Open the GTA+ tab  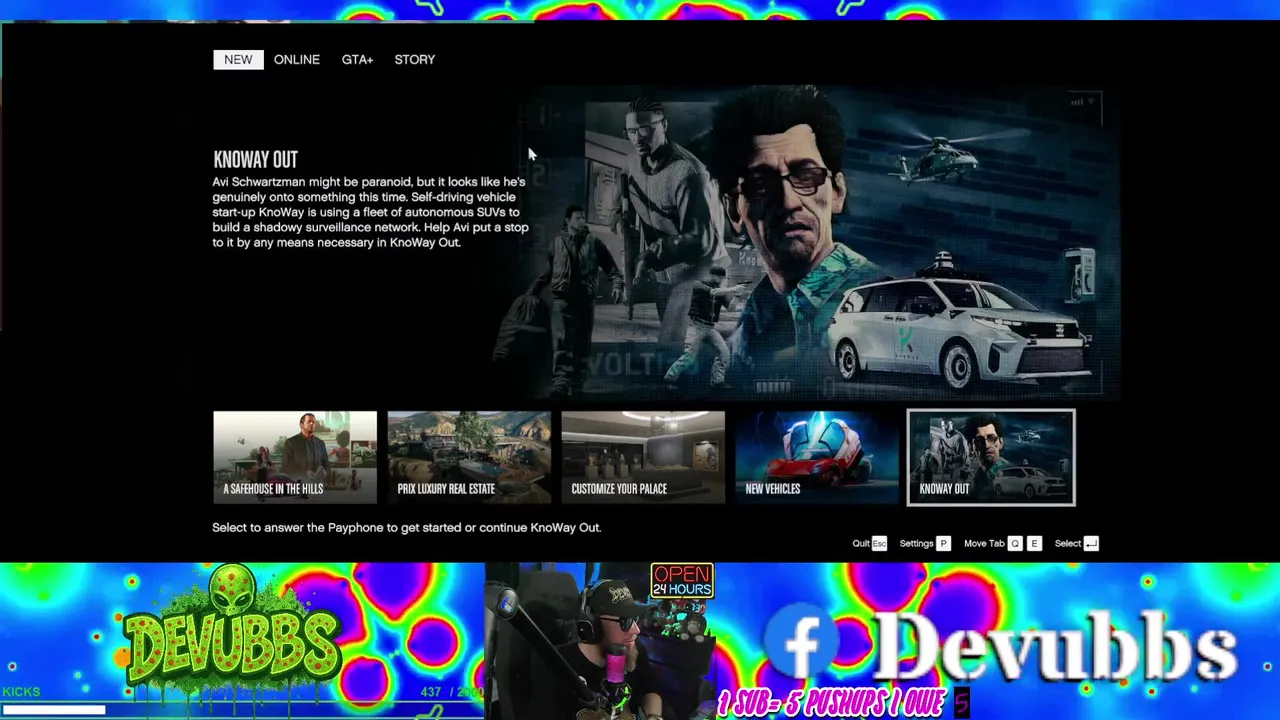click(x=357, y=60)
